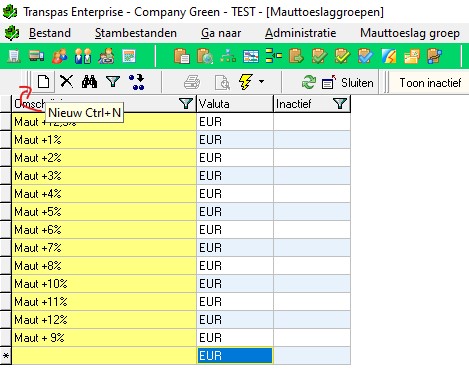
Task: Select the Maut +7% cell
Action: [104, 248]
